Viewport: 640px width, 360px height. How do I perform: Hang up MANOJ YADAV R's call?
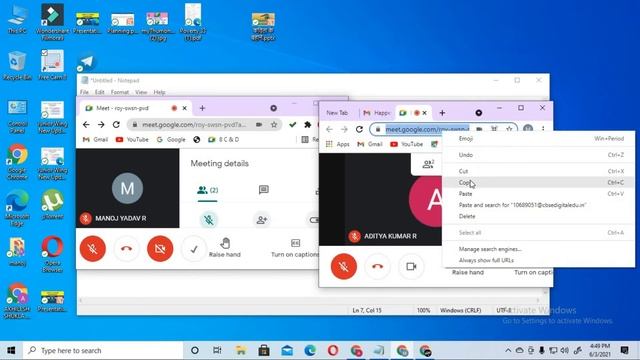coord(127,249)
